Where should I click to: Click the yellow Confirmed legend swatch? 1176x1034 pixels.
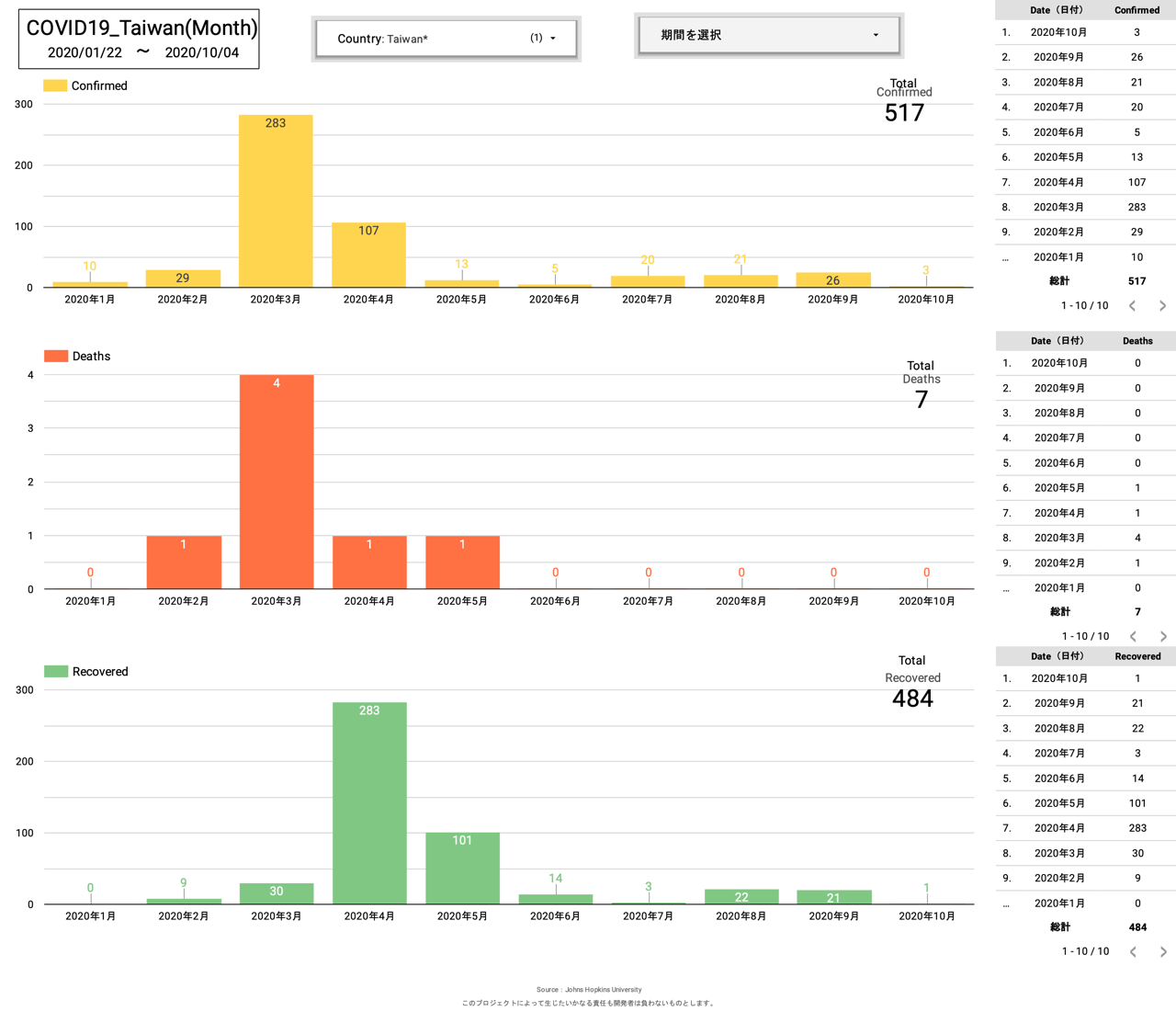[55, 85]
